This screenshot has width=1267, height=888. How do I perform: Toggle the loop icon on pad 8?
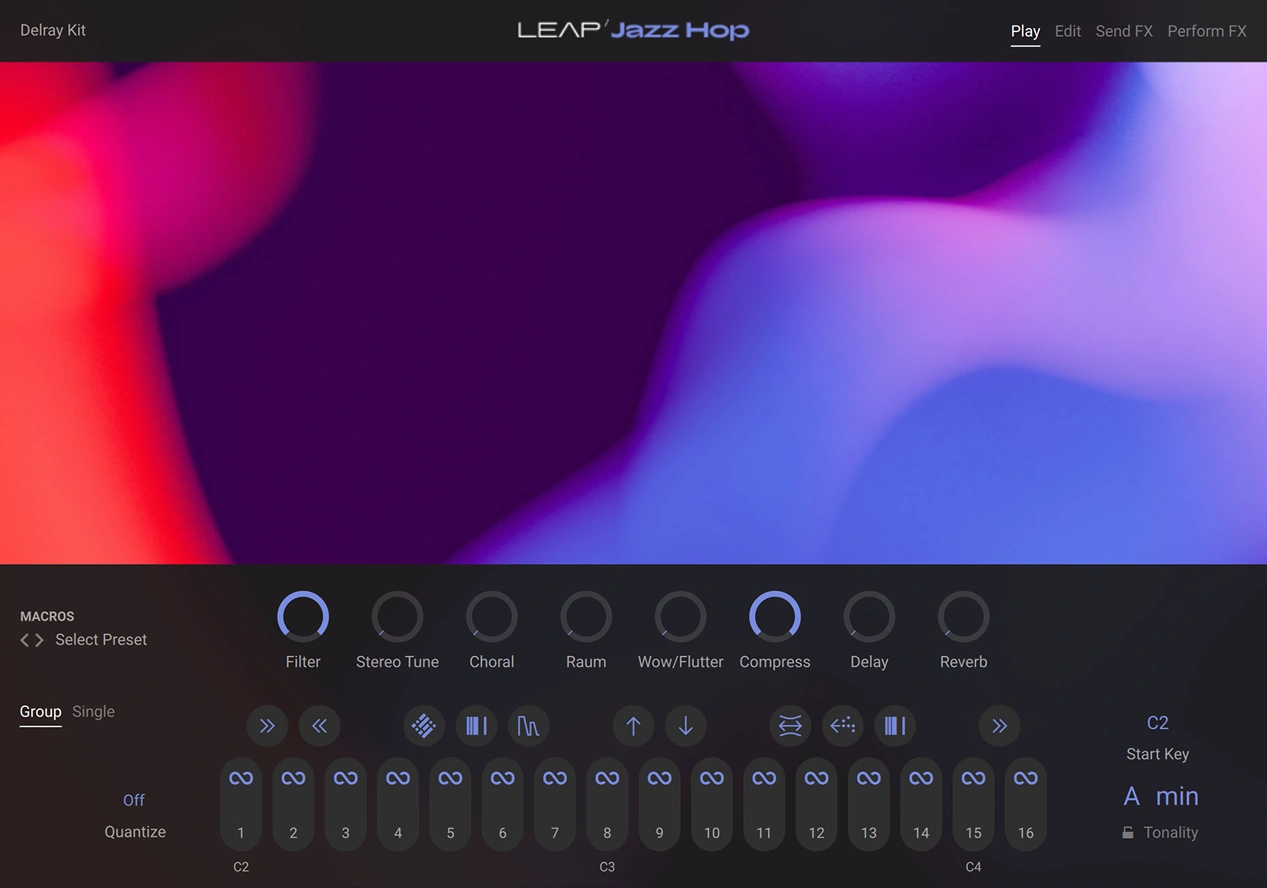tap(606, 777)
